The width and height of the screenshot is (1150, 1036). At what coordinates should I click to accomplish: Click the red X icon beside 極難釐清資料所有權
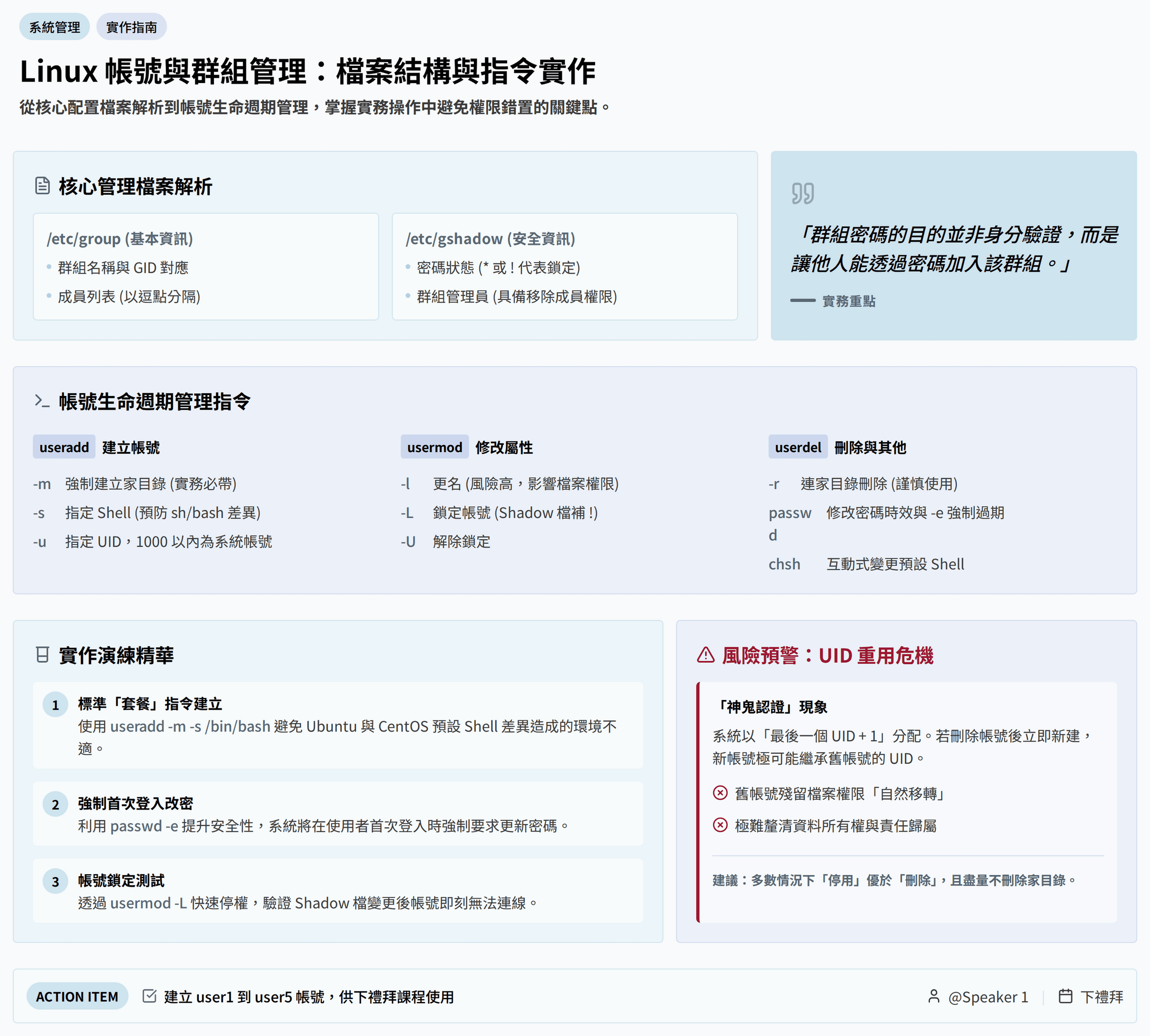pos(720,825)
